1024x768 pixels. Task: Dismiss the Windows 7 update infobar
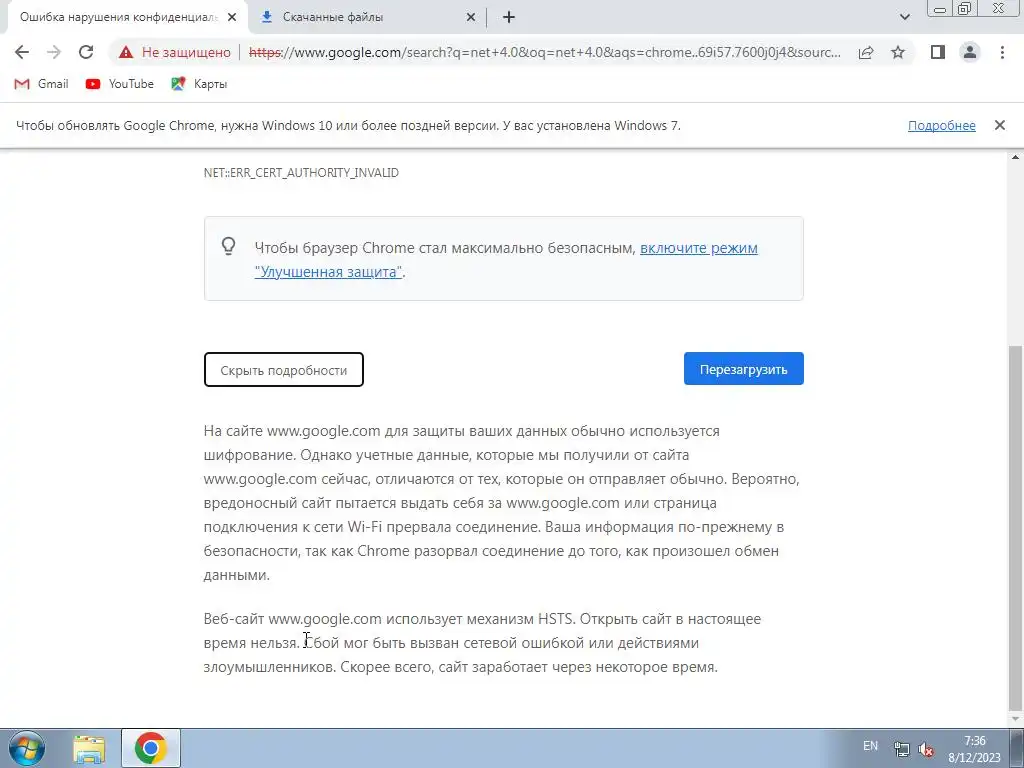[x=1000, y=125]
